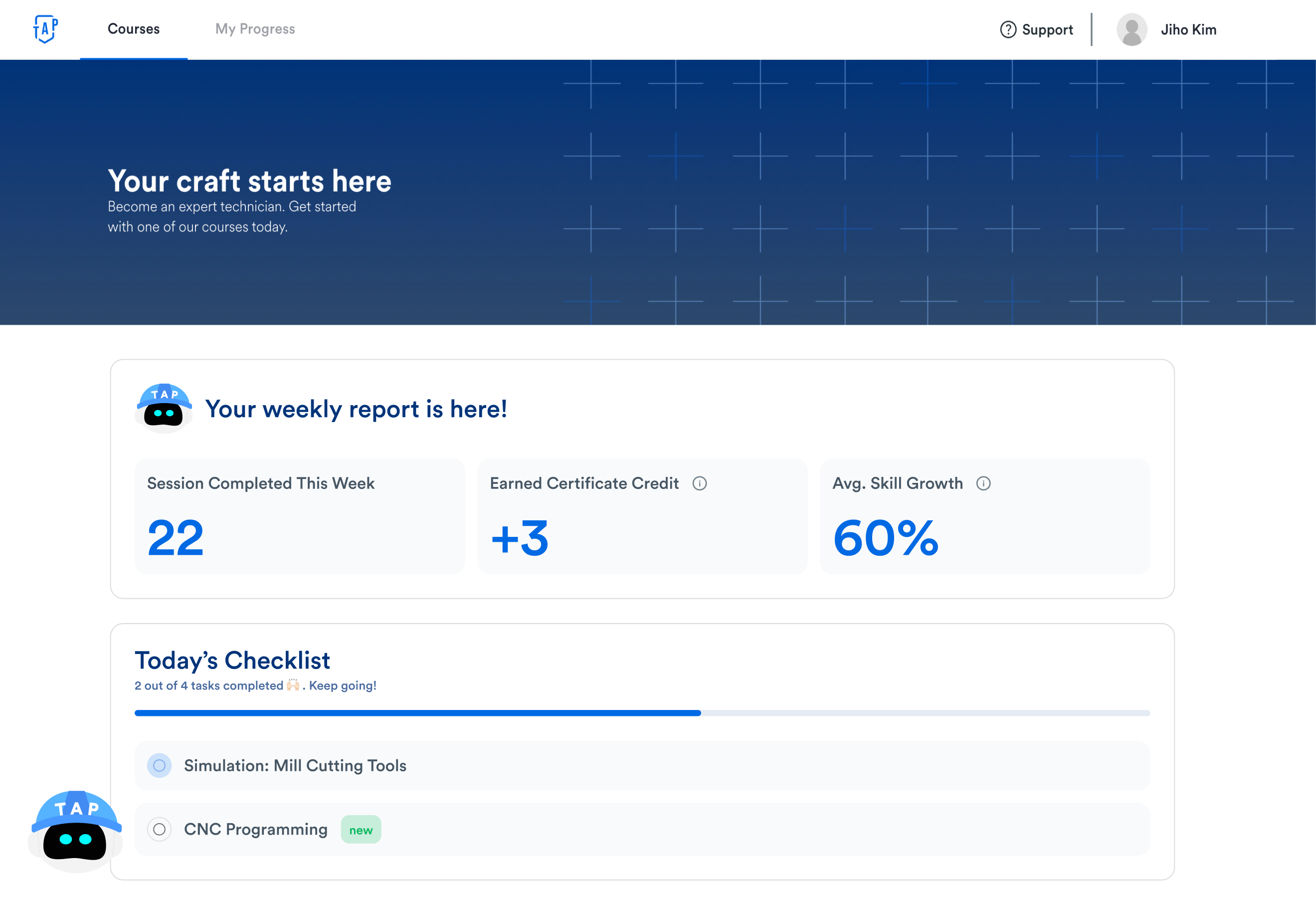Open the floating TAP robot assistant
Screen dimensions: 1316x903
75,831
